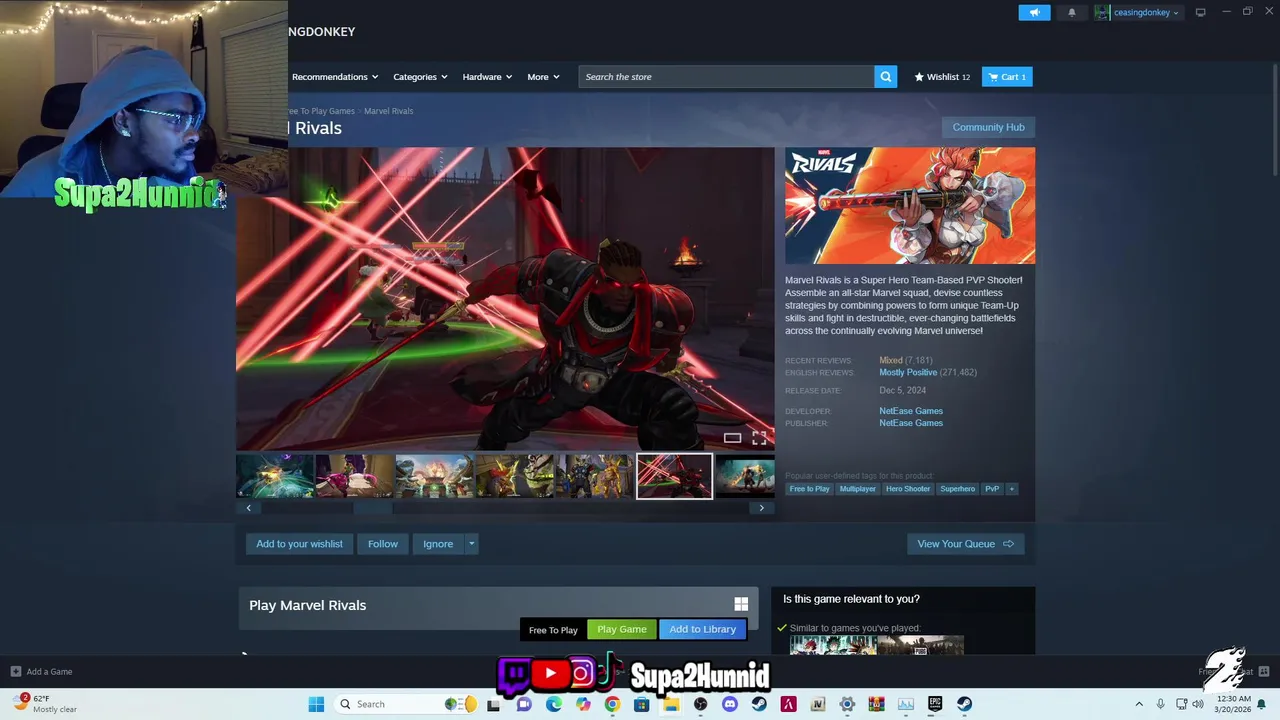This screenshot has width=1280, height=720.
Task: Click the store search magnifier button
Action: (885, 77)
